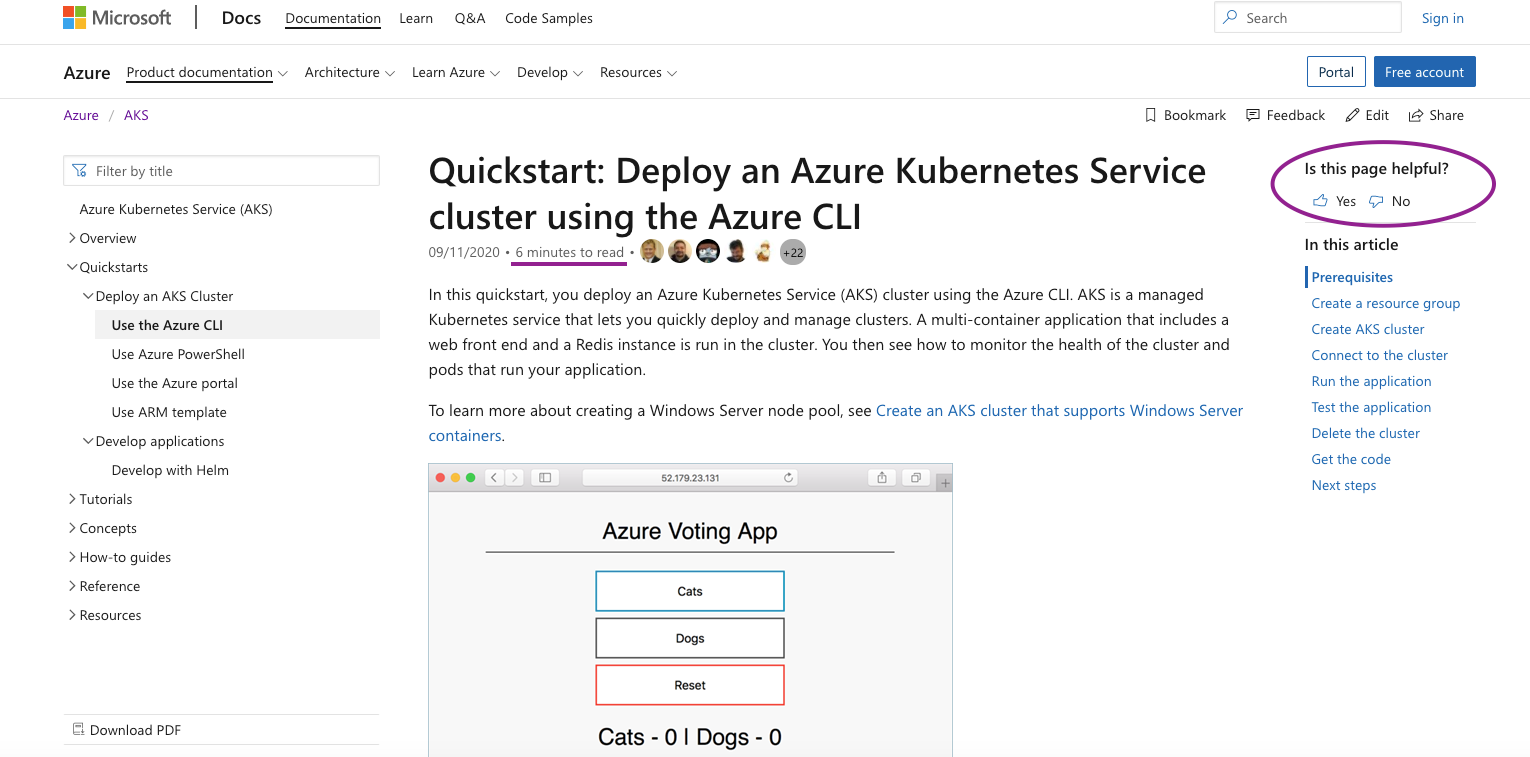Click the Edit pencil icon
The width and height of the screenshot is (1530, 757).
[1353, 115]
